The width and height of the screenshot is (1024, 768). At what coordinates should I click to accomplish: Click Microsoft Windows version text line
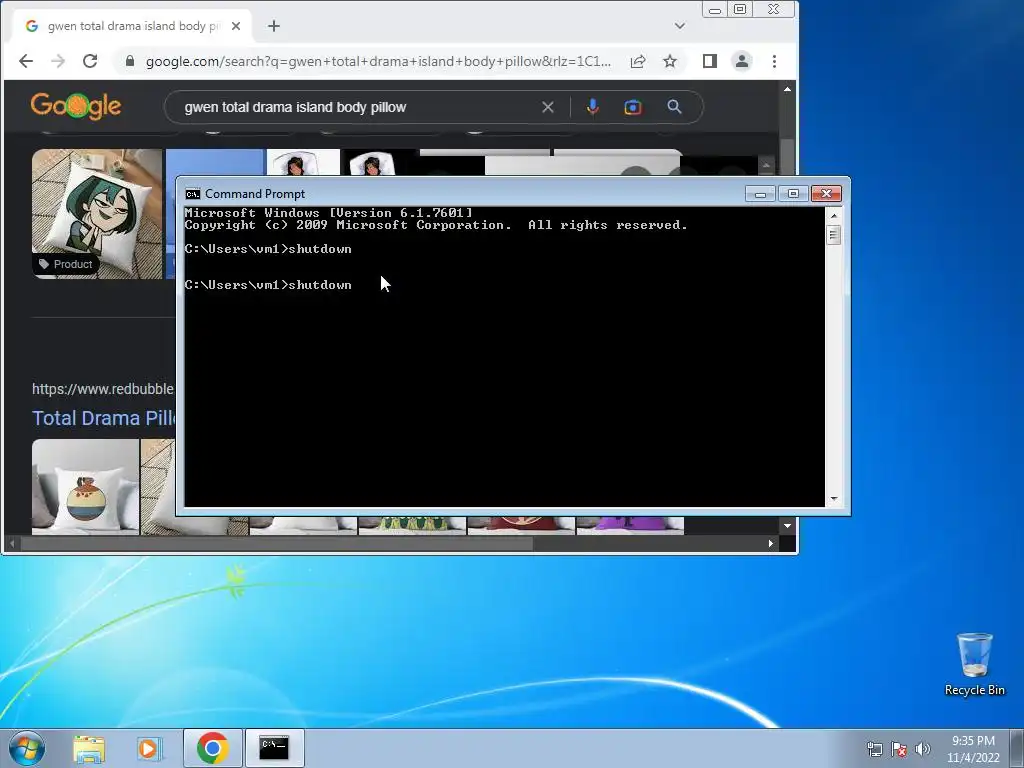click(x=328, y=213)
